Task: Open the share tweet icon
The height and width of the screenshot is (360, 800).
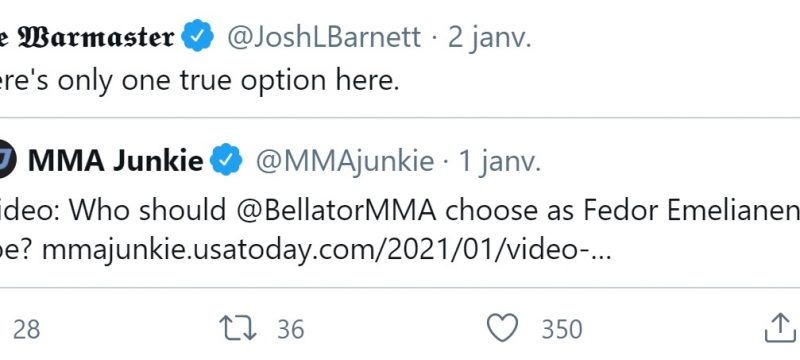Action: [x=780, y=328]
